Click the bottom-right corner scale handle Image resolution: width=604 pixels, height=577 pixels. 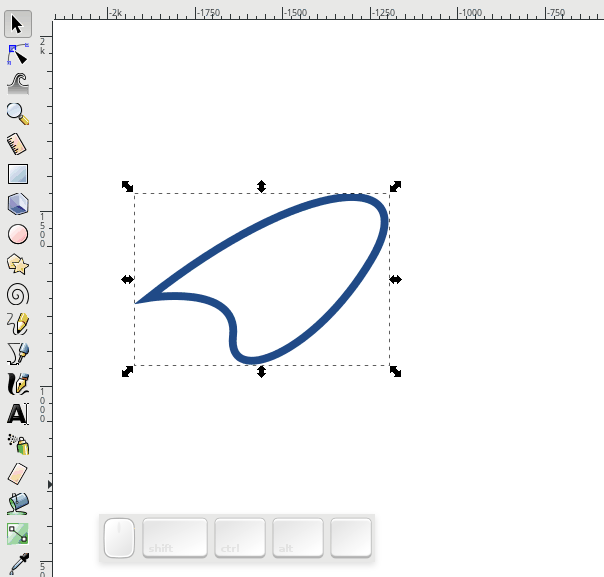pyautogui.click(x=396, y=372)
